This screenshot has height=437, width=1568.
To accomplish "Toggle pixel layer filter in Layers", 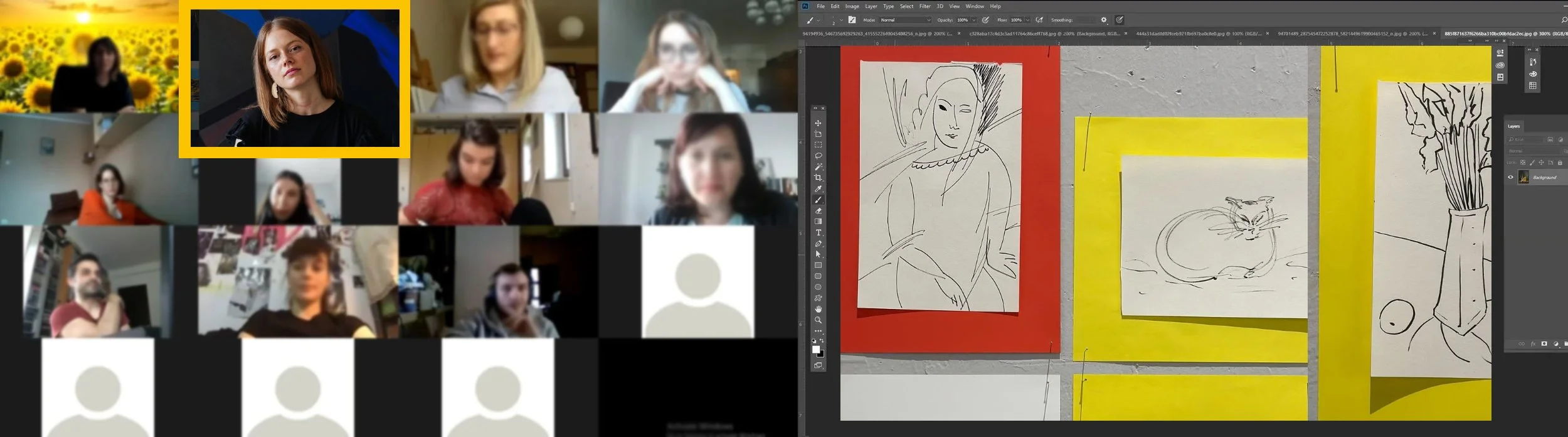I will click(1550, 139).
